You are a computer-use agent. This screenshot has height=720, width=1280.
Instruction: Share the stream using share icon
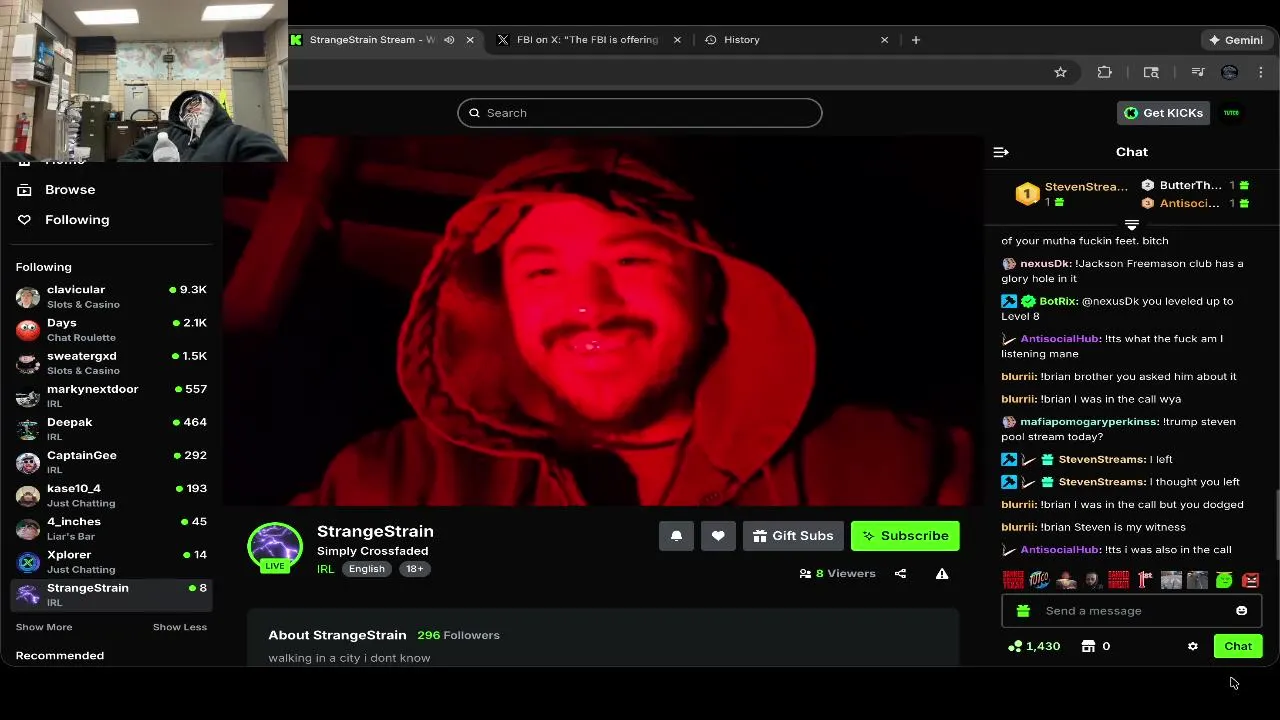point(900,574)
